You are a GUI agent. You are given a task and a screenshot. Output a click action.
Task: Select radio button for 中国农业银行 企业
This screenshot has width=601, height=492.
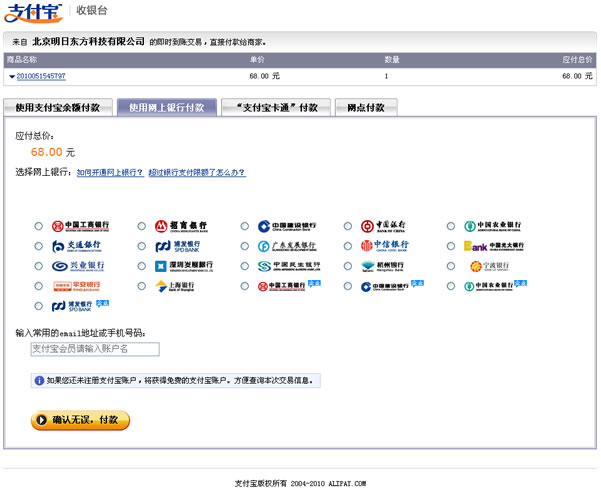coord(451,286)
